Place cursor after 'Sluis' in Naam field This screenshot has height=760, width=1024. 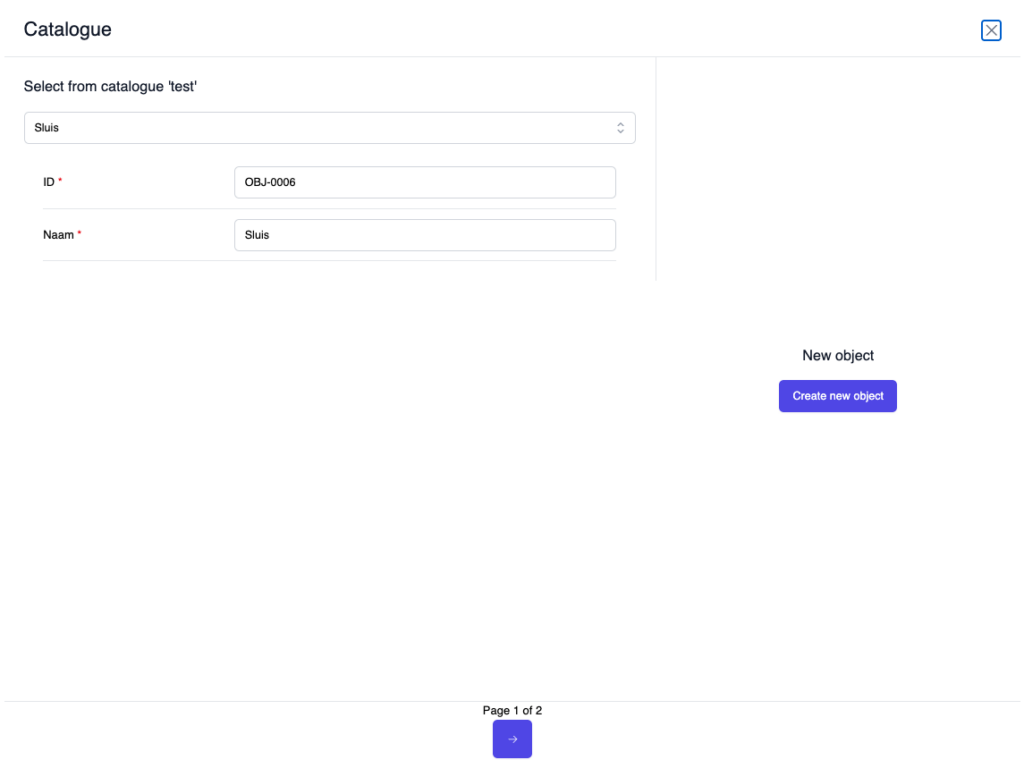coord(273,235)
